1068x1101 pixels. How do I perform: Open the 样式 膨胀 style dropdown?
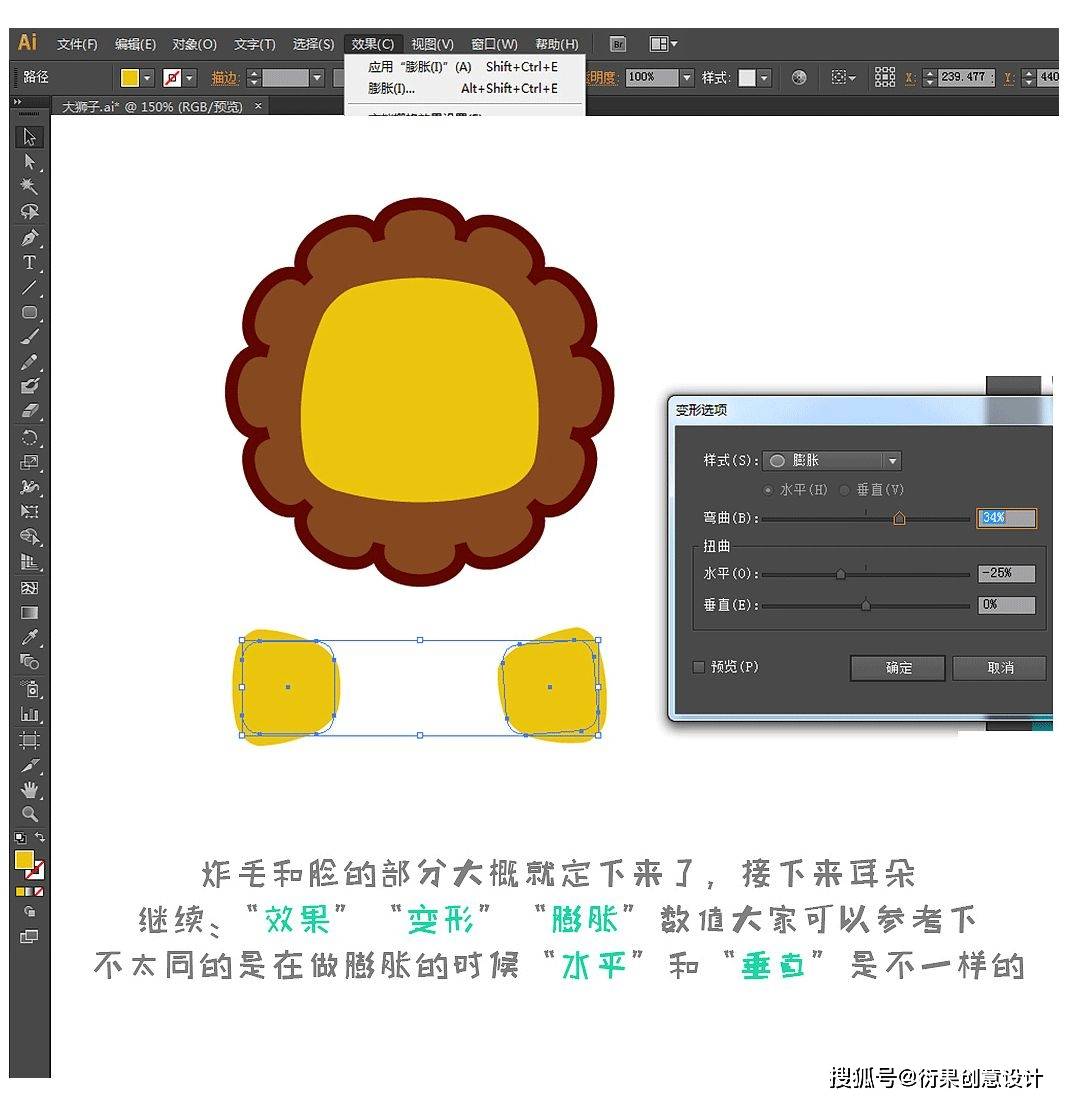(x=892, y=461)
